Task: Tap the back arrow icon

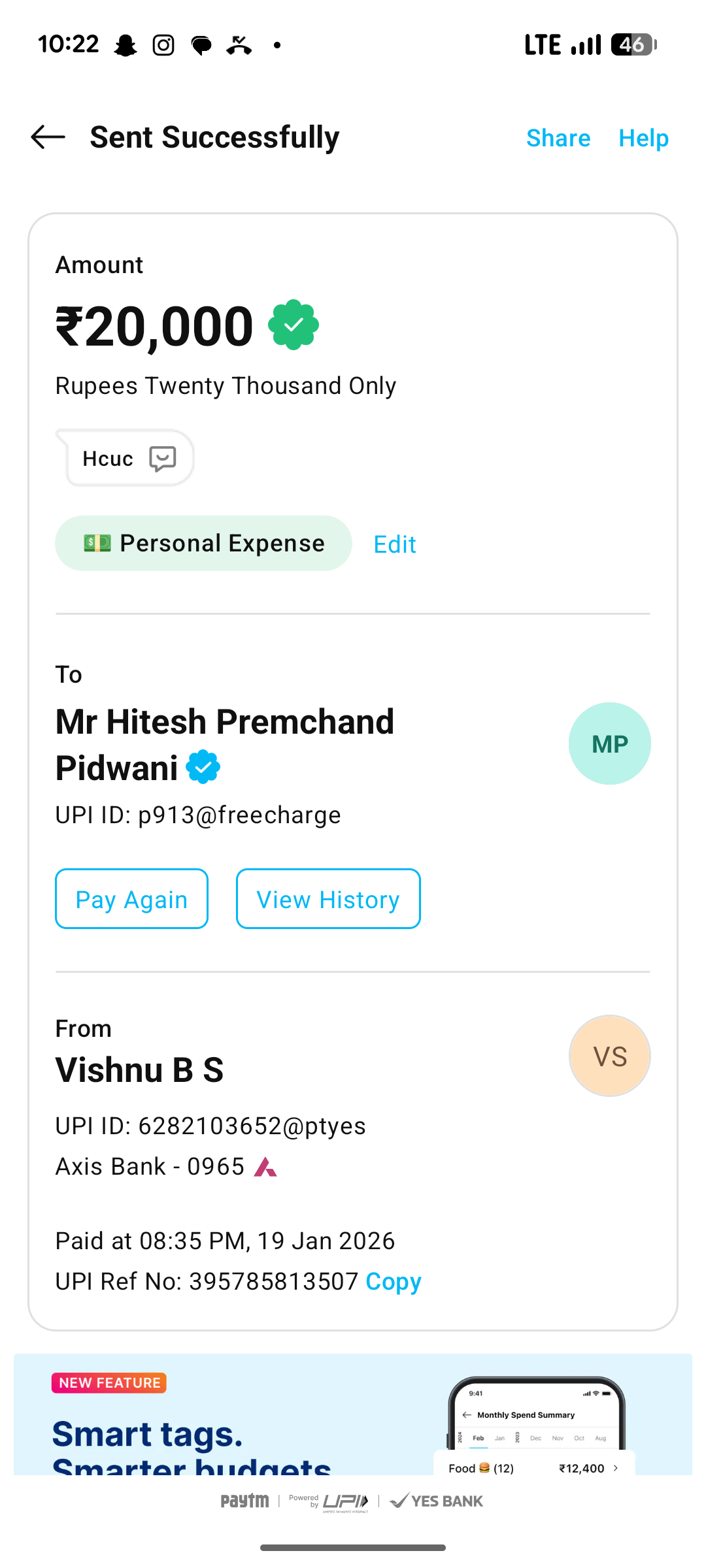Action: (x=48, y=137)
